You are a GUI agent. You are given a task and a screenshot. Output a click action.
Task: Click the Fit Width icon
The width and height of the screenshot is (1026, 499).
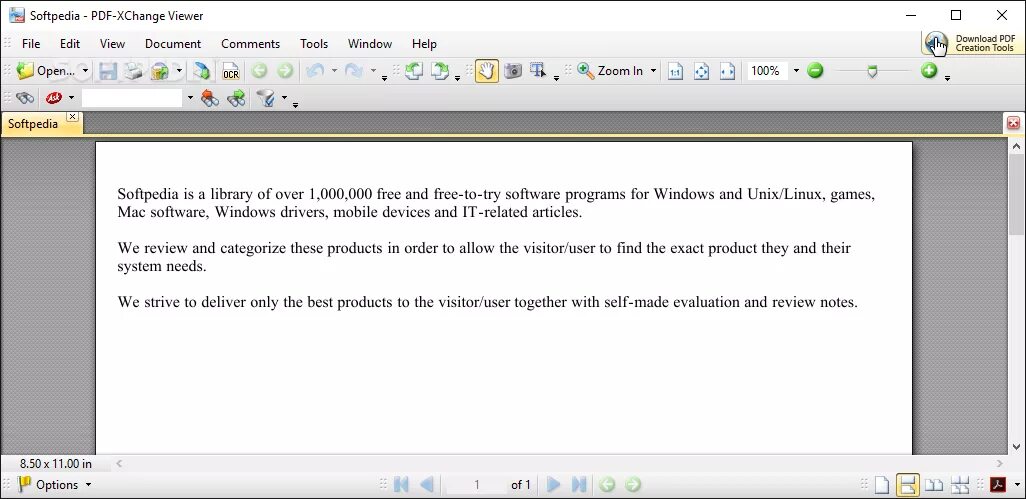click(727, 71)
